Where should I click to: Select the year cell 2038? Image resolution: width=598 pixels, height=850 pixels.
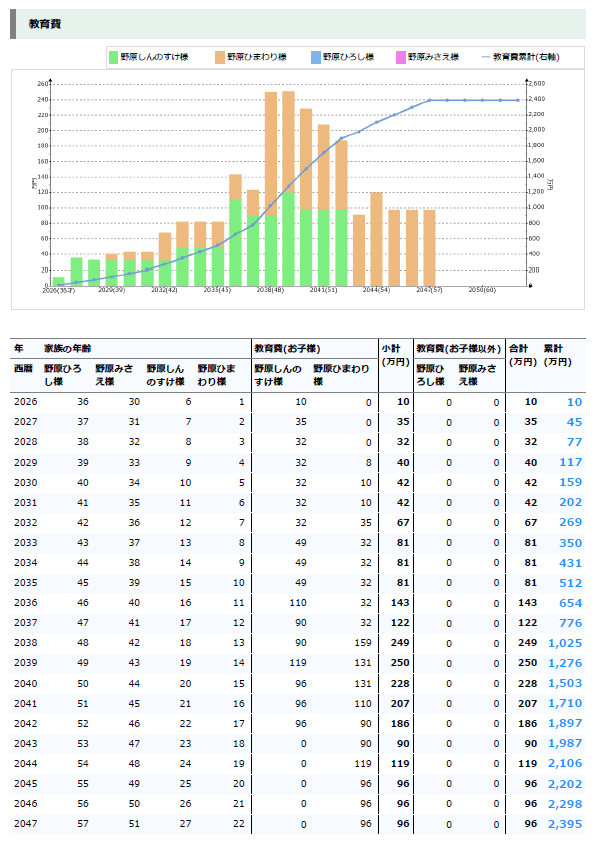click(26, 643)
